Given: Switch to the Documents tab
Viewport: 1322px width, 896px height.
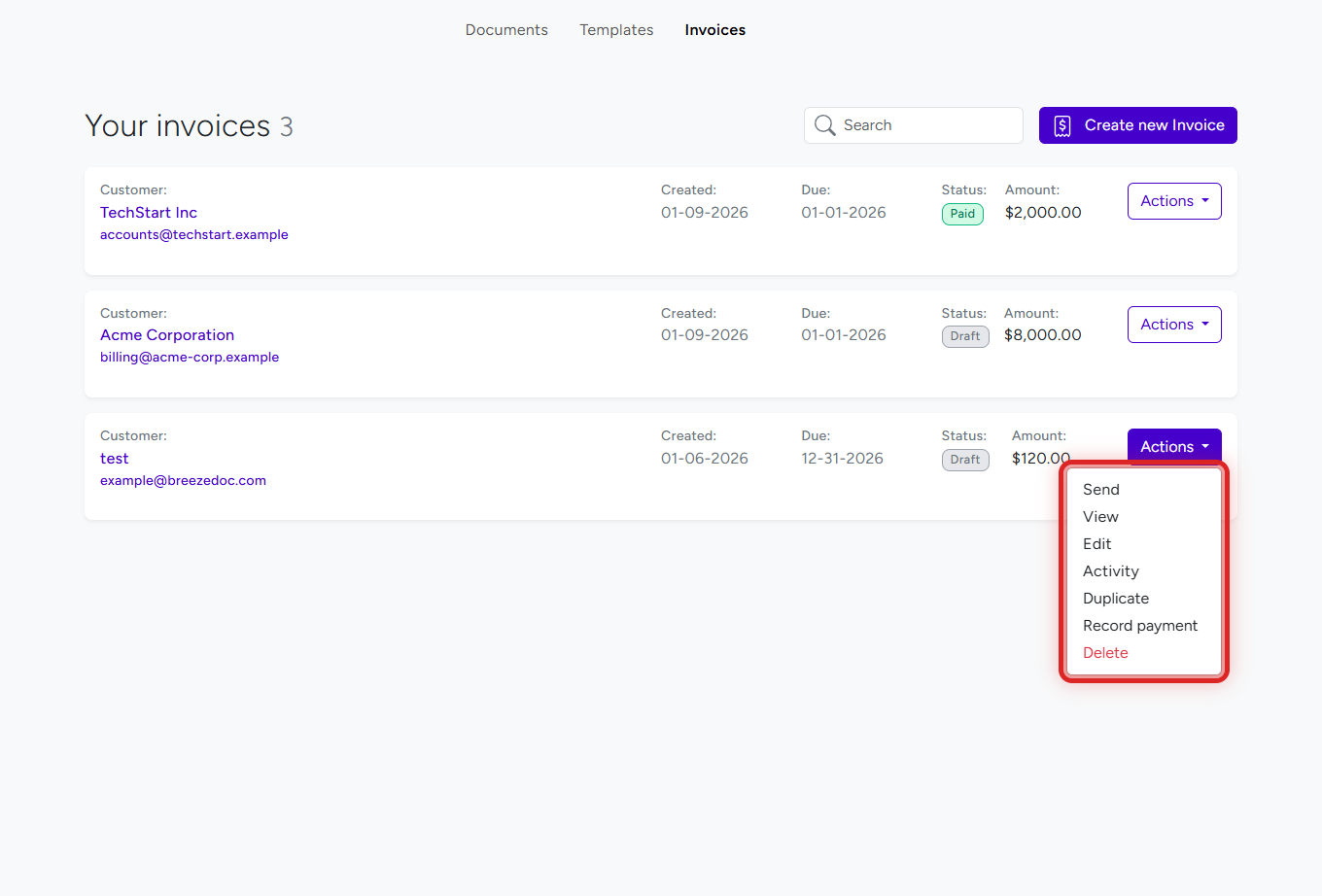Looking at the screenshot, I should pyautogui.click(x=506, y=30).
